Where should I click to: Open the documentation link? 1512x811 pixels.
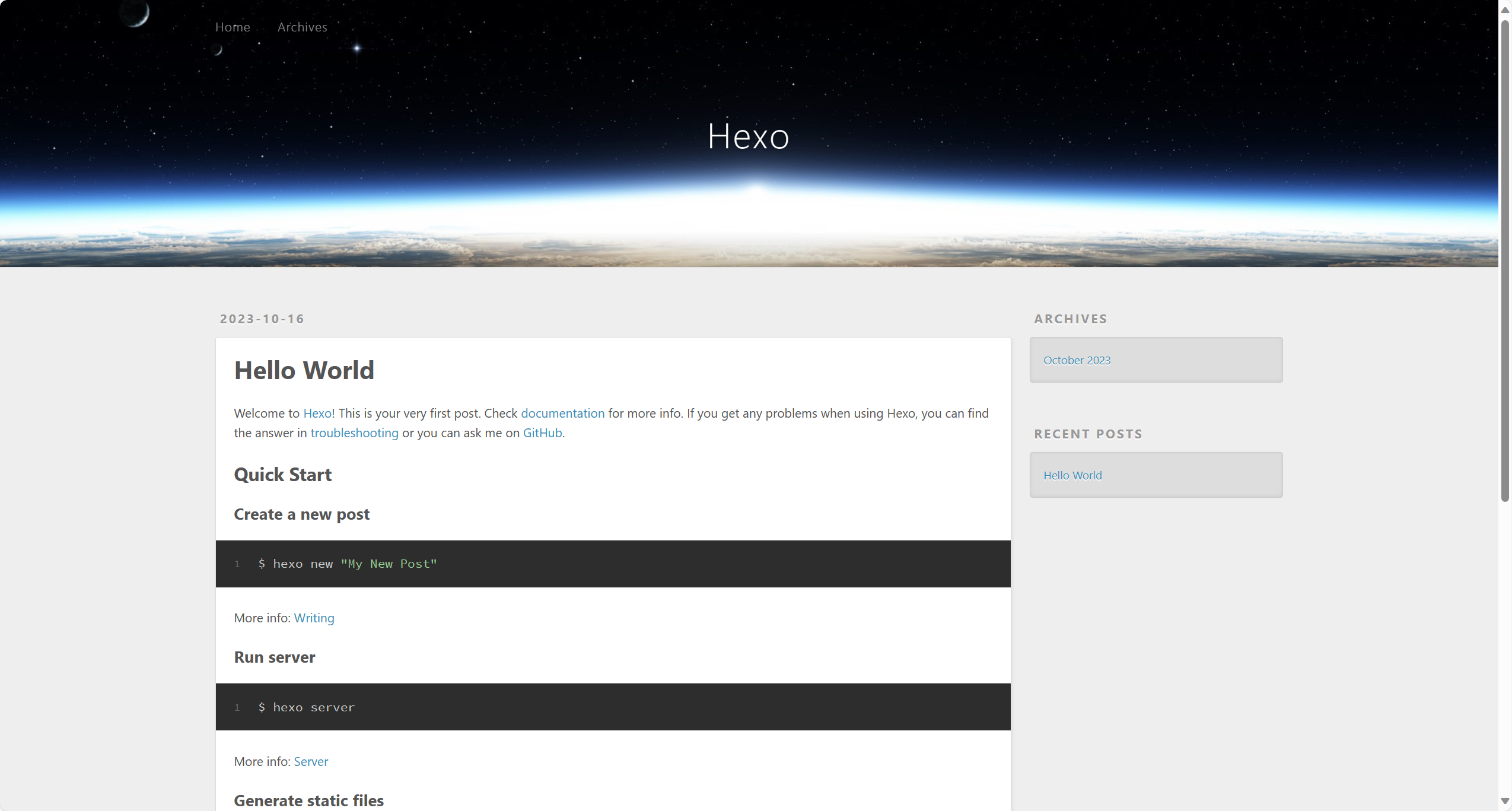[562, 414]
